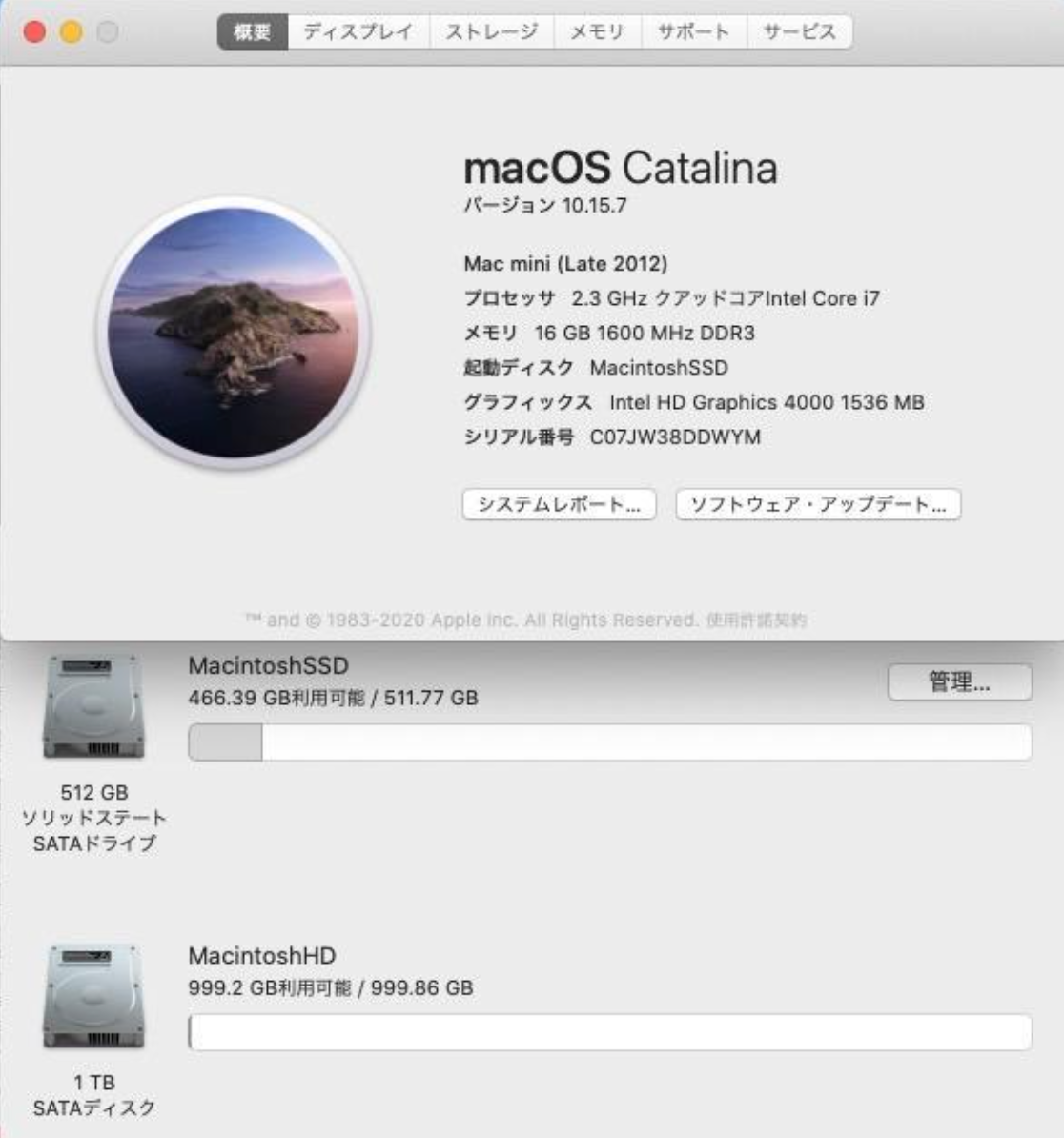The width and height of the screenshot is (1064, 1138).
Task: Click the MacintoshHD drive icon
Action: (x=93, y=996)
